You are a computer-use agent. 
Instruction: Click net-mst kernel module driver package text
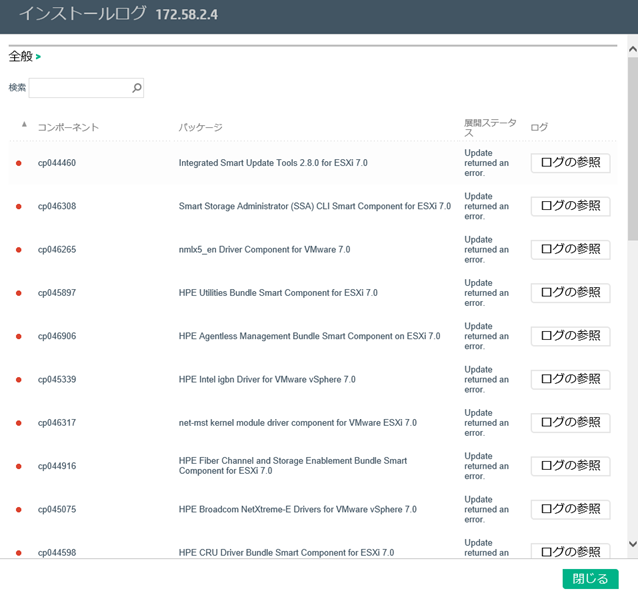[x=297, y=423]
